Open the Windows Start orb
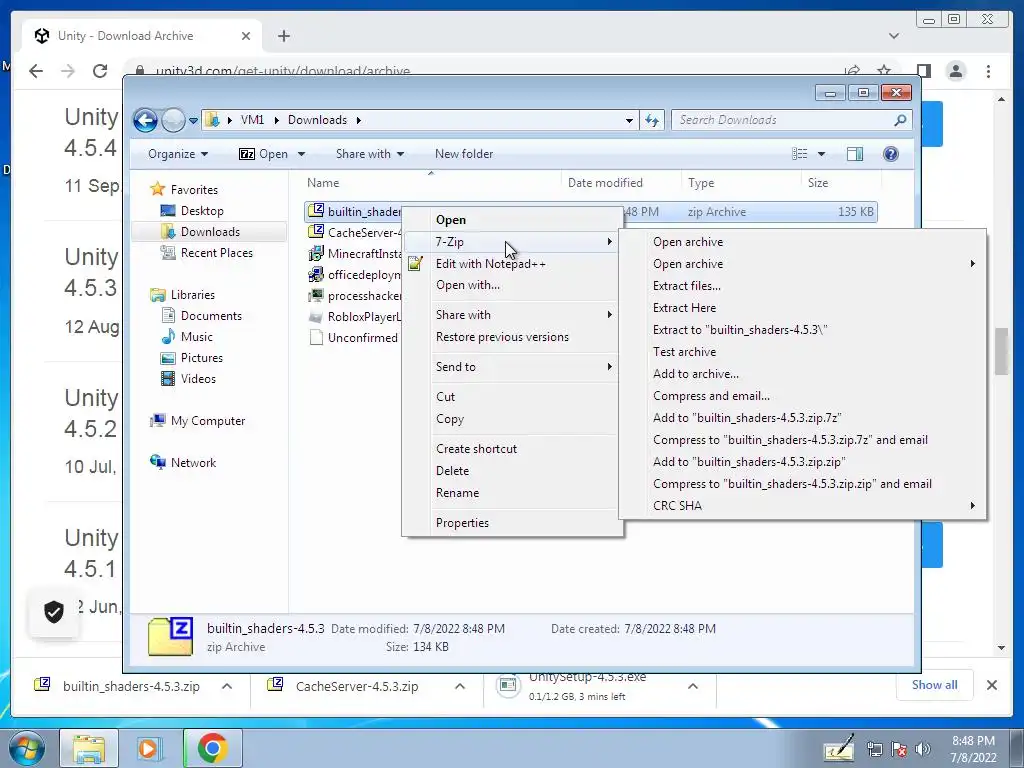This screenshot has width=1024, height=768. [27, 748]
